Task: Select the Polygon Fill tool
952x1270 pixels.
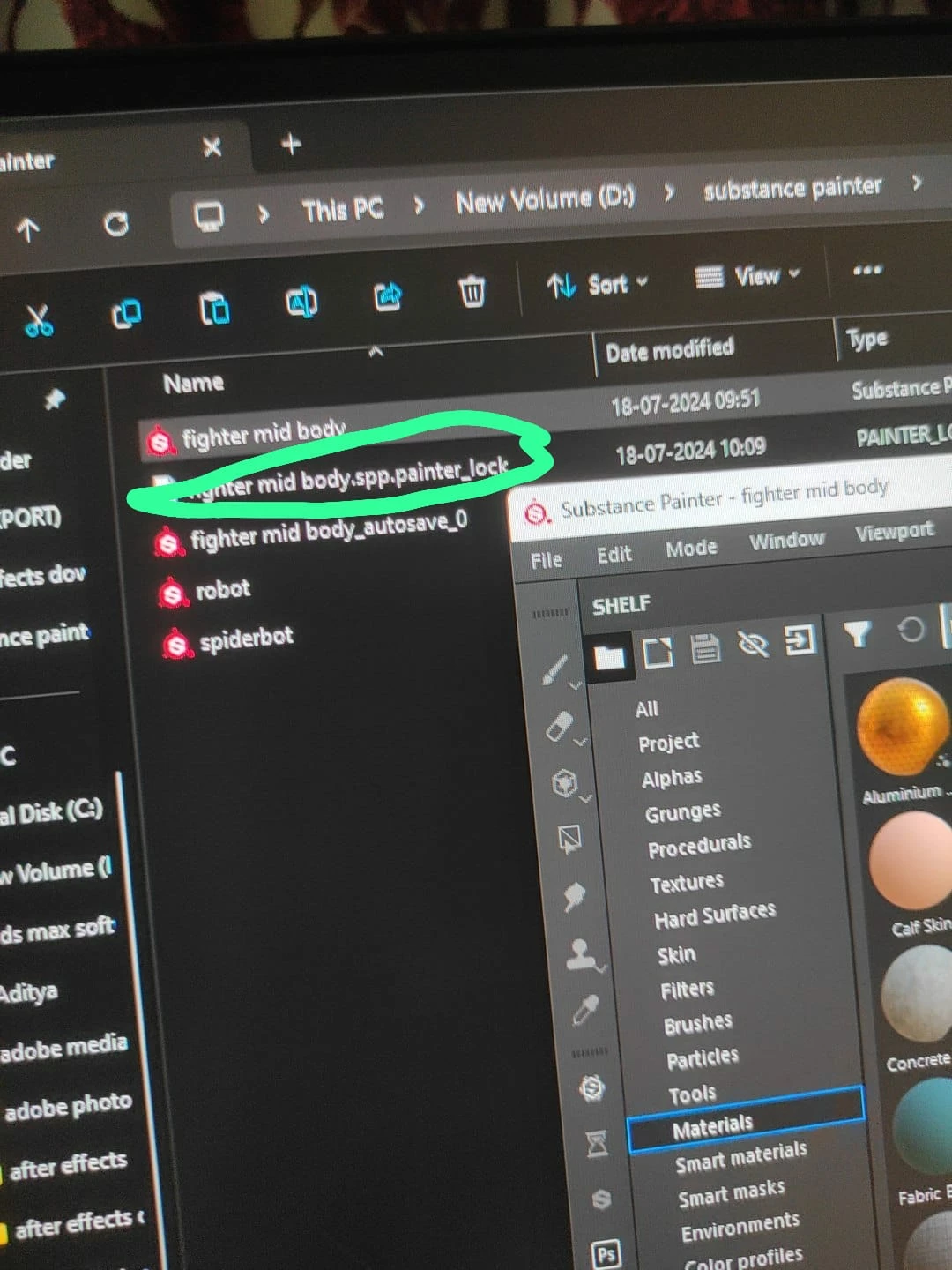Action: point(570,838)
